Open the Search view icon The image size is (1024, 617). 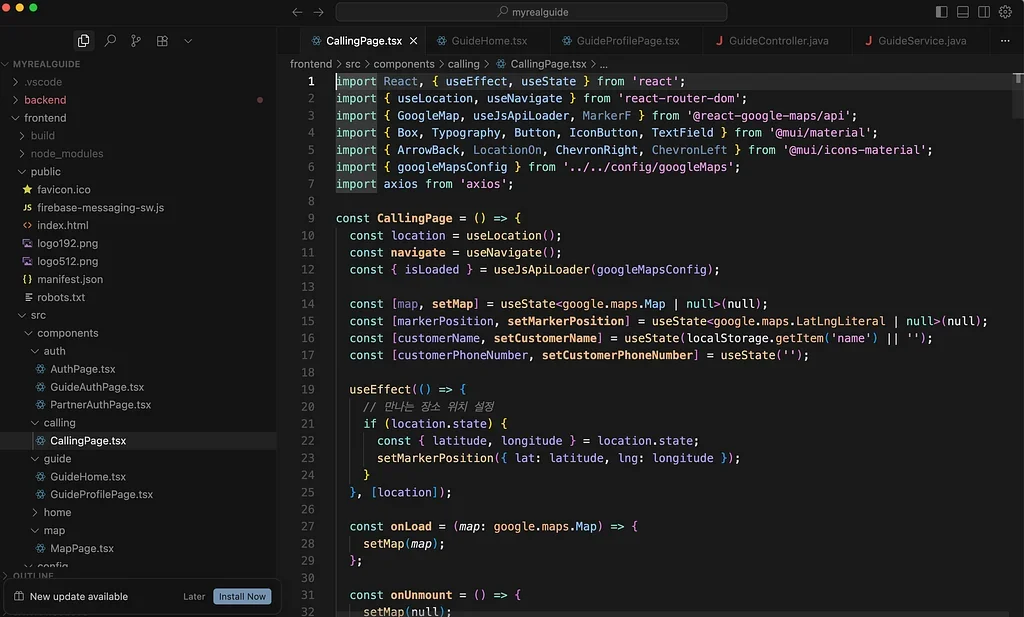coord(110,40)
